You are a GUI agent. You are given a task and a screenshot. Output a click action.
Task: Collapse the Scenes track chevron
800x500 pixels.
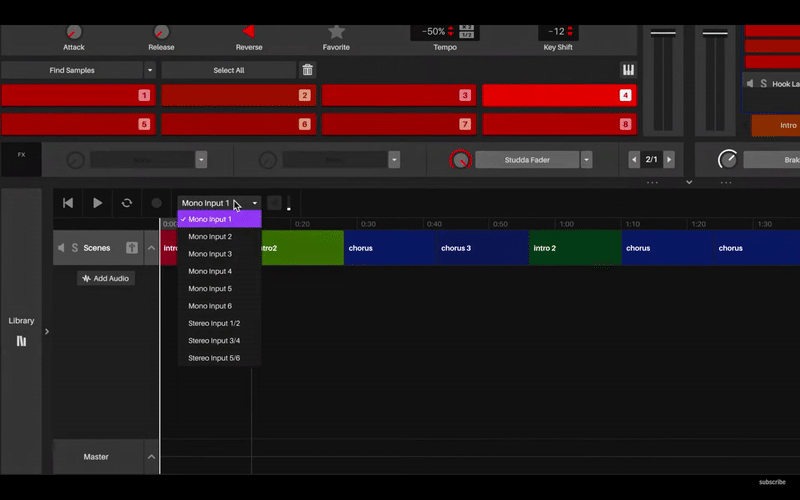pyautogui.click(x=152, y=248)
